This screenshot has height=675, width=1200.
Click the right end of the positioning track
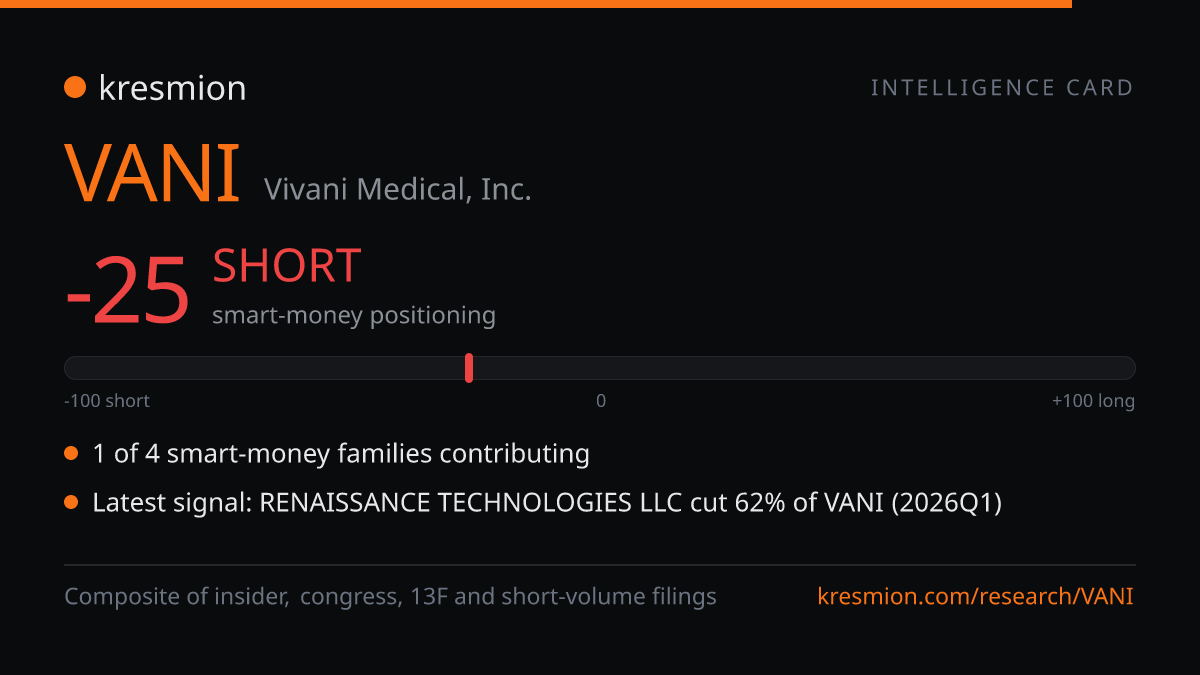tap(1126, 368)
